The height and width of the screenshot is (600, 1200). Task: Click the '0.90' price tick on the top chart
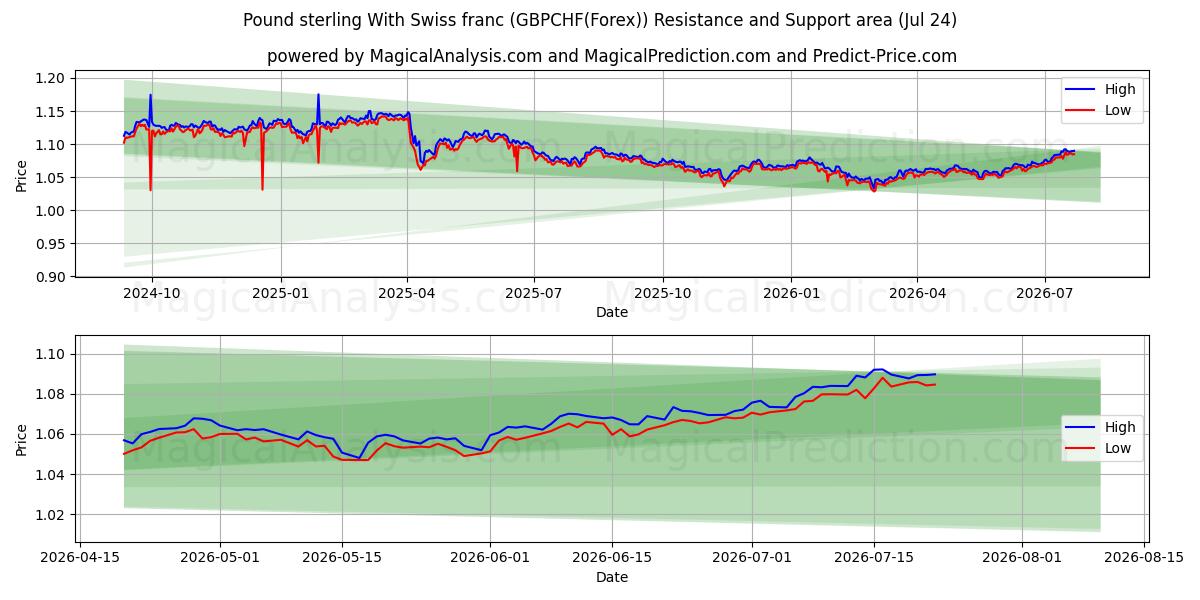pos(52,277)
